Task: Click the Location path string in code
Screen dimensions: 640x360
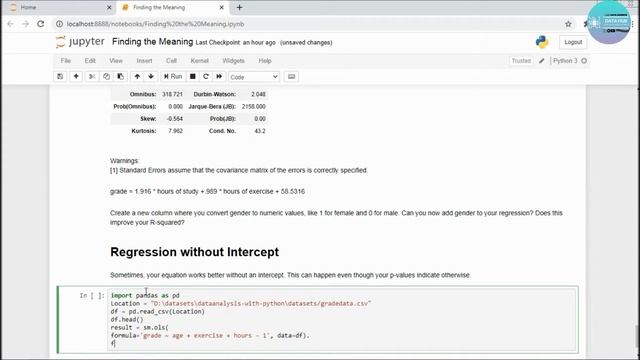Action: pyautogui.click(x=261, y=304)
